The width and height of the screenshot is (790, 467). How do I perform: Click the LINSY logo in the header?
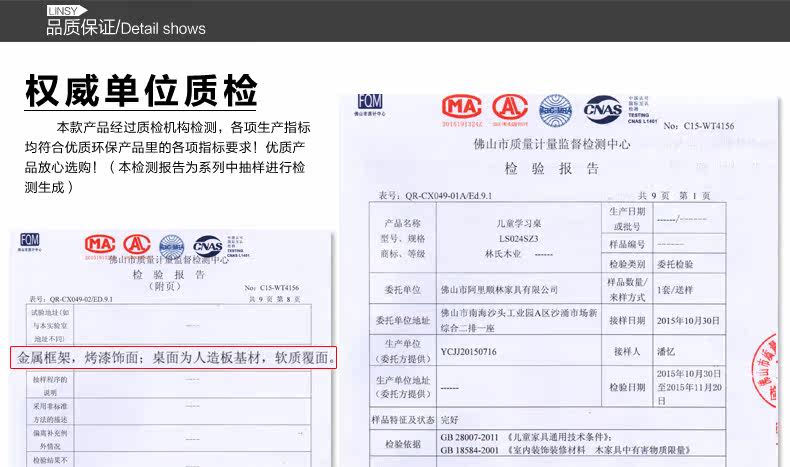[67, 11]
